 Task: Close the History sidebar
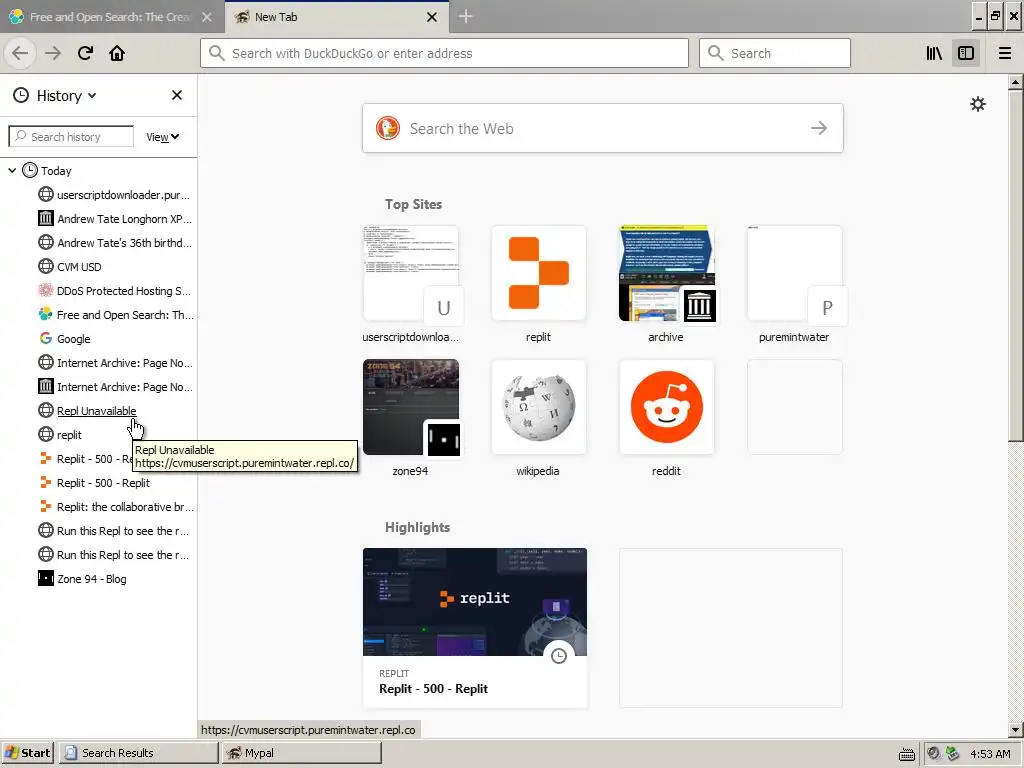tap(176, 95)
